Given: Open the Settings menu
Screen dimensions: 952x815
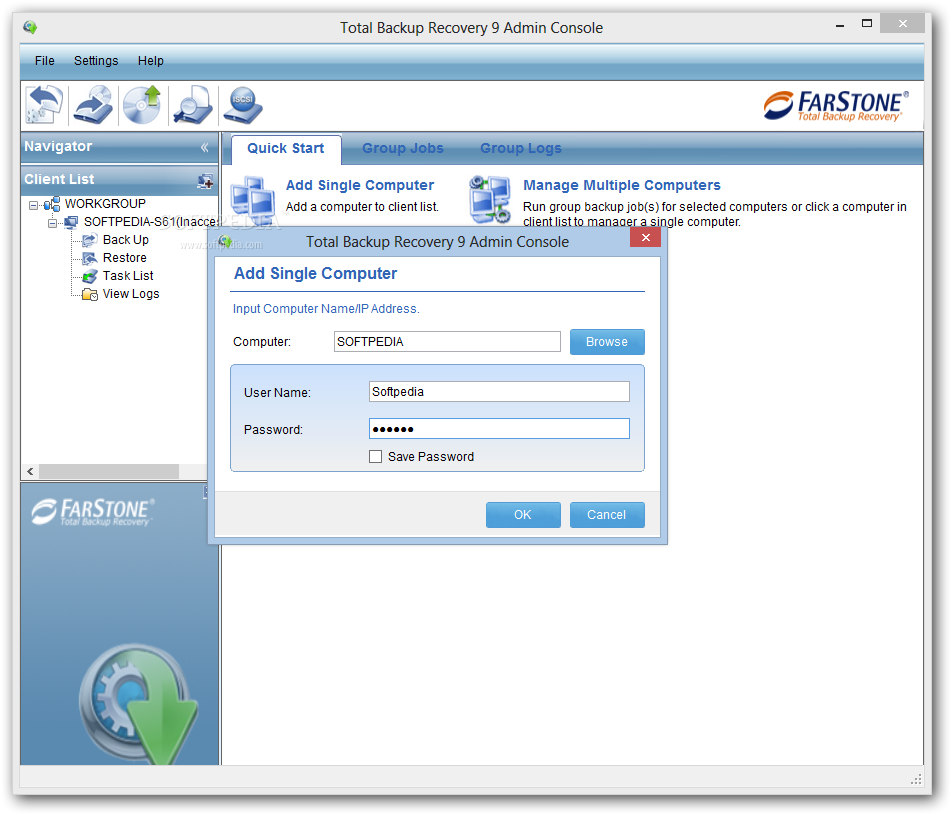Looking at the screenshot, I should [x=96, y=61].
